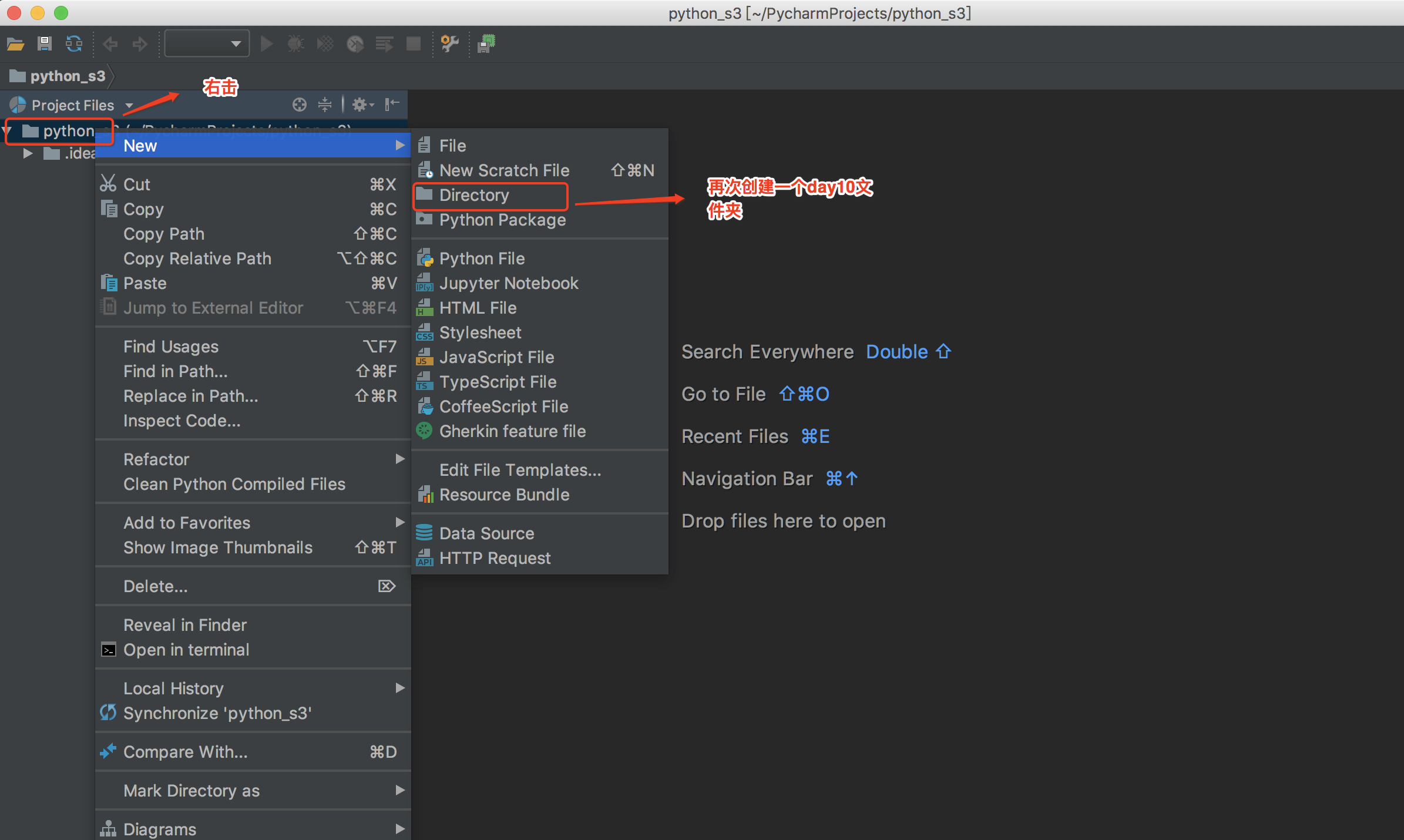Select Python Package option

pos(540,220)
